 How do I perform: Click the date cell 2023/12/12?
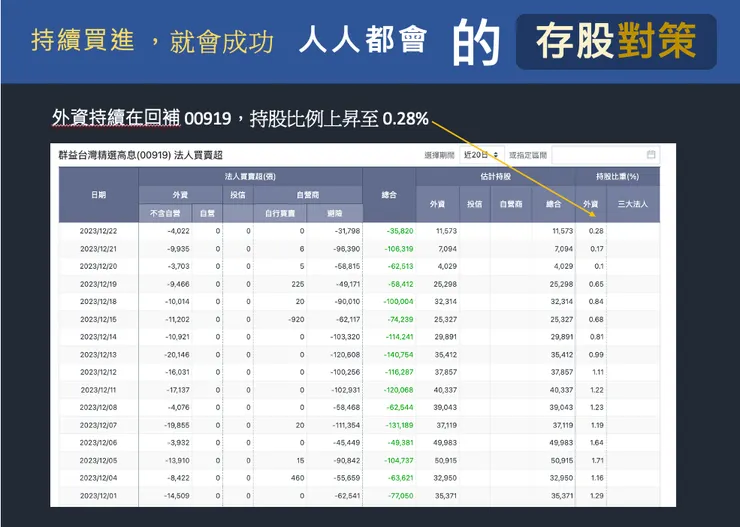[98, 372]
